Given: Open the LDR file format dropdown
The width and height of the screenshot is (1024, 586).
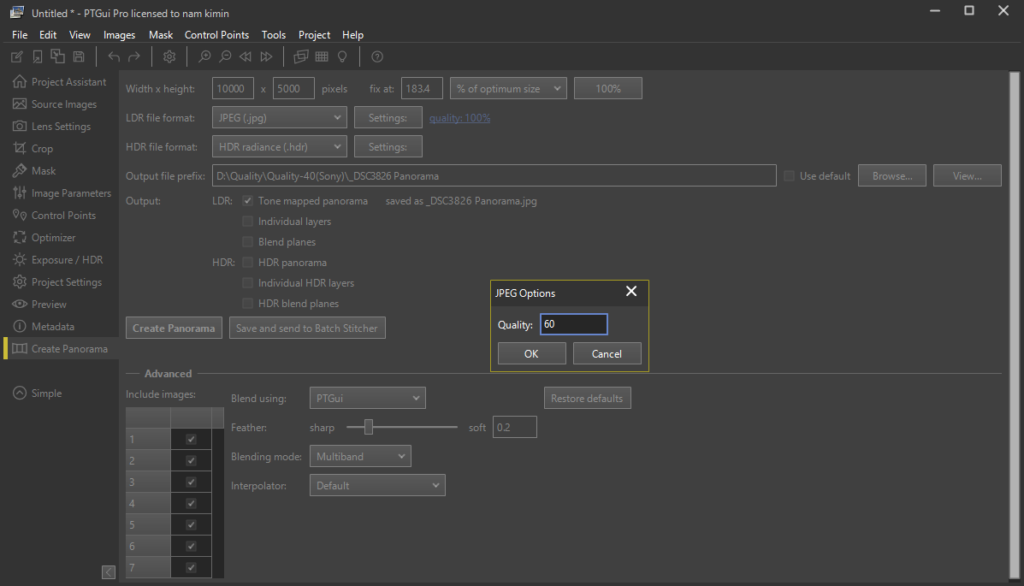Looking at the screenshot, I should click(x=280, y=118).
